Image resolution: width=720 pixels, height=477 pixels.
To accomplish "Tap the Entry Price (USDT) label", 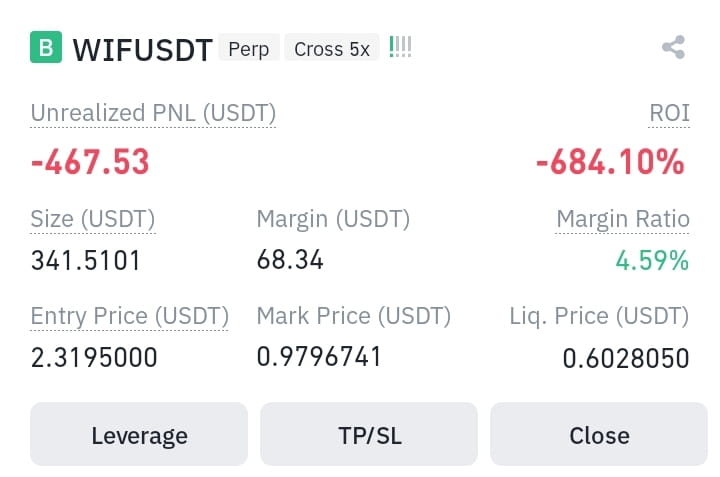I will [x=129, y=316].
